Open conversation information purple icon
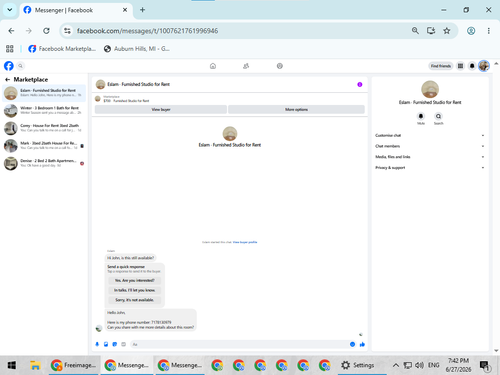 pos(360,84)
